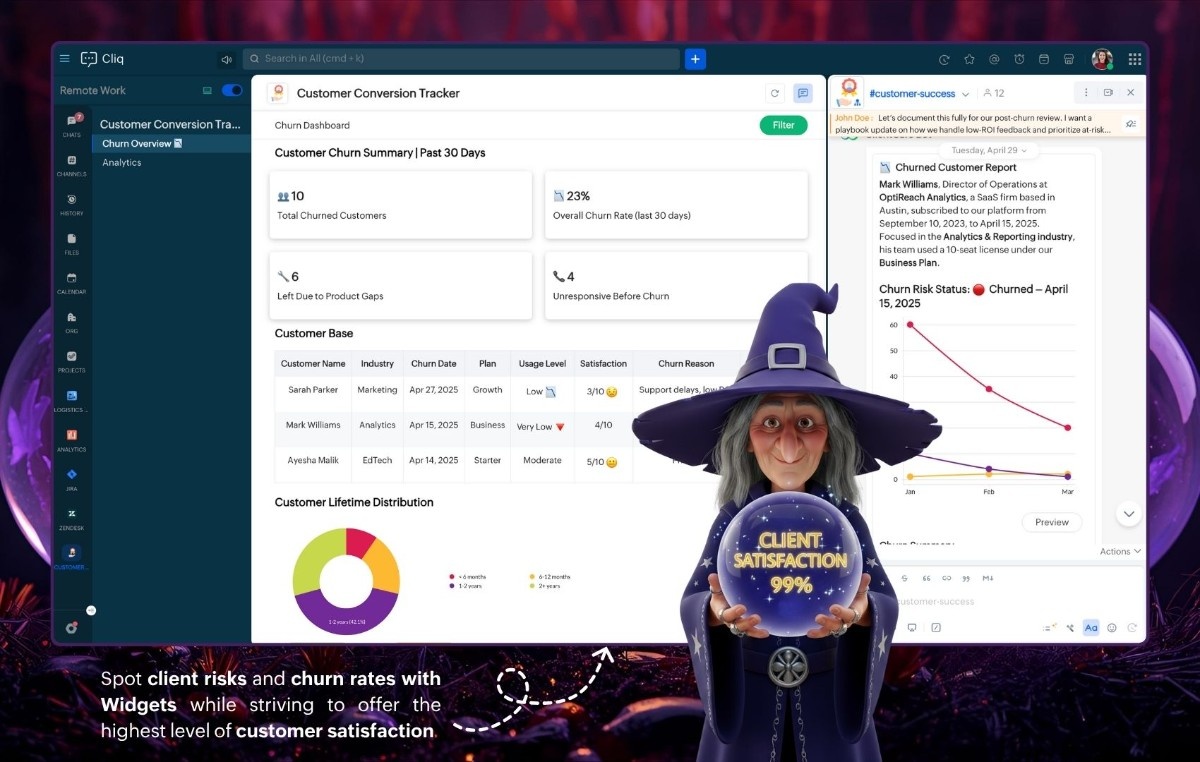
Task: Open Channels from the left sidebar
Action: coord(71,160)
